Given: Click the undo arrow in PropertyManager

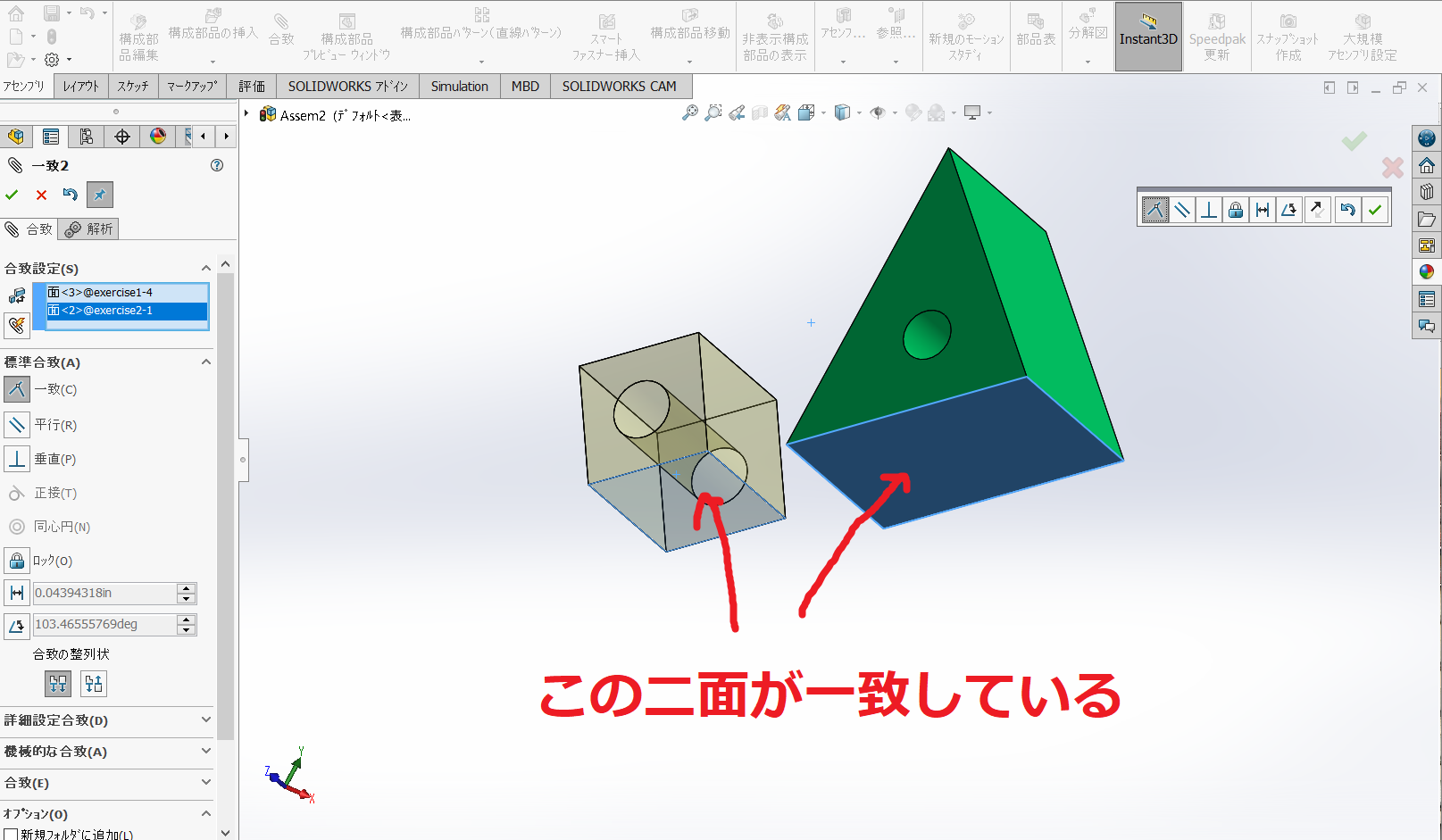Looking at the screenshot, I should pyautogui.click(x=71, y=195).
